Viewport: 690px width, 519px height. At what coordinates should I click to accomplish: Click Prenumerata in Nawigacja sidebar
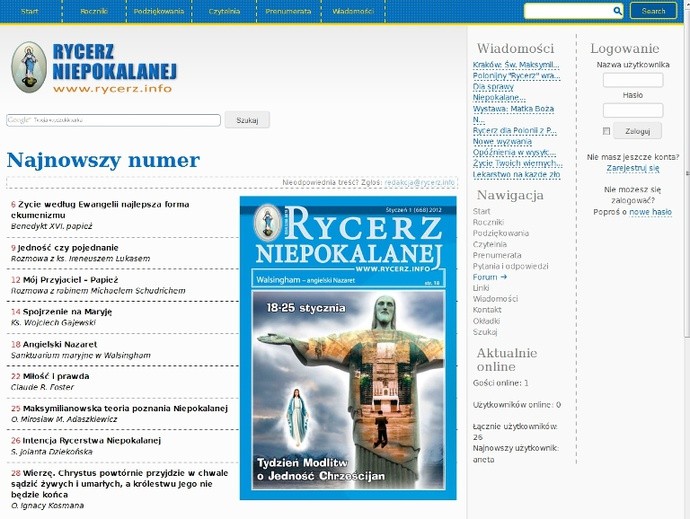click(497, 255)
